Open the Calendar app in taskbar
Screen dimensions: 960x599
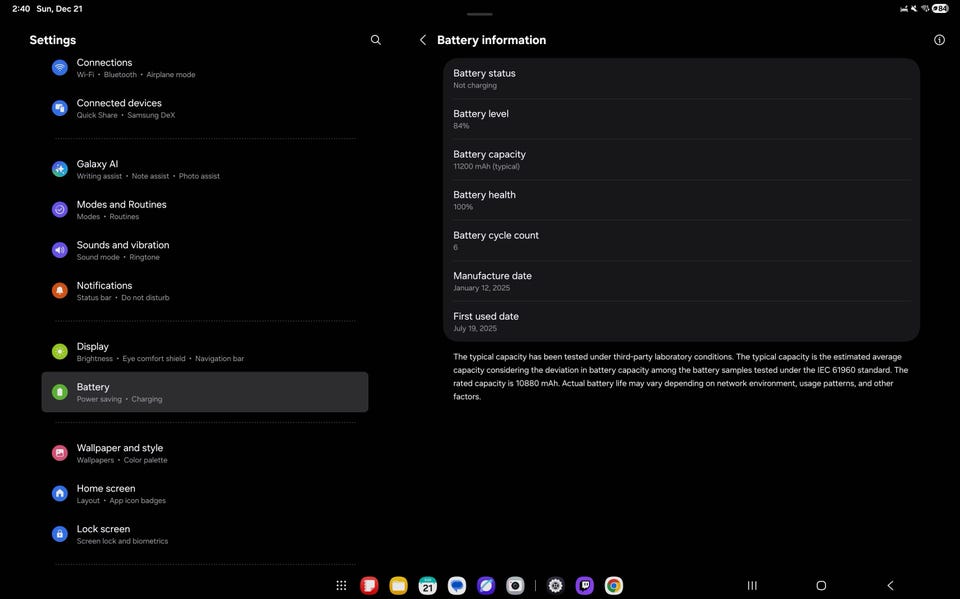point(428,586)
